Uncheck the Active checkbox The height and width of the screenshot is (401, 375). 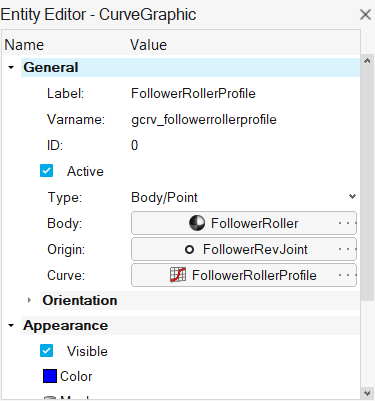point(46,171)
